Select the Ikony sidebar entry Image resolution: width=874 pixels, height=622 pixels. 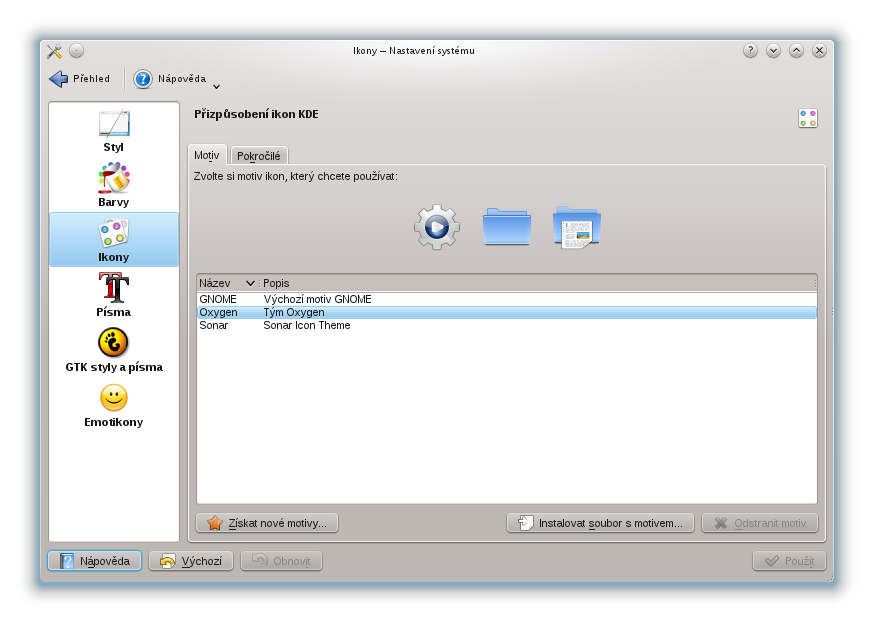pyautogui.click(x=114, y=240)
